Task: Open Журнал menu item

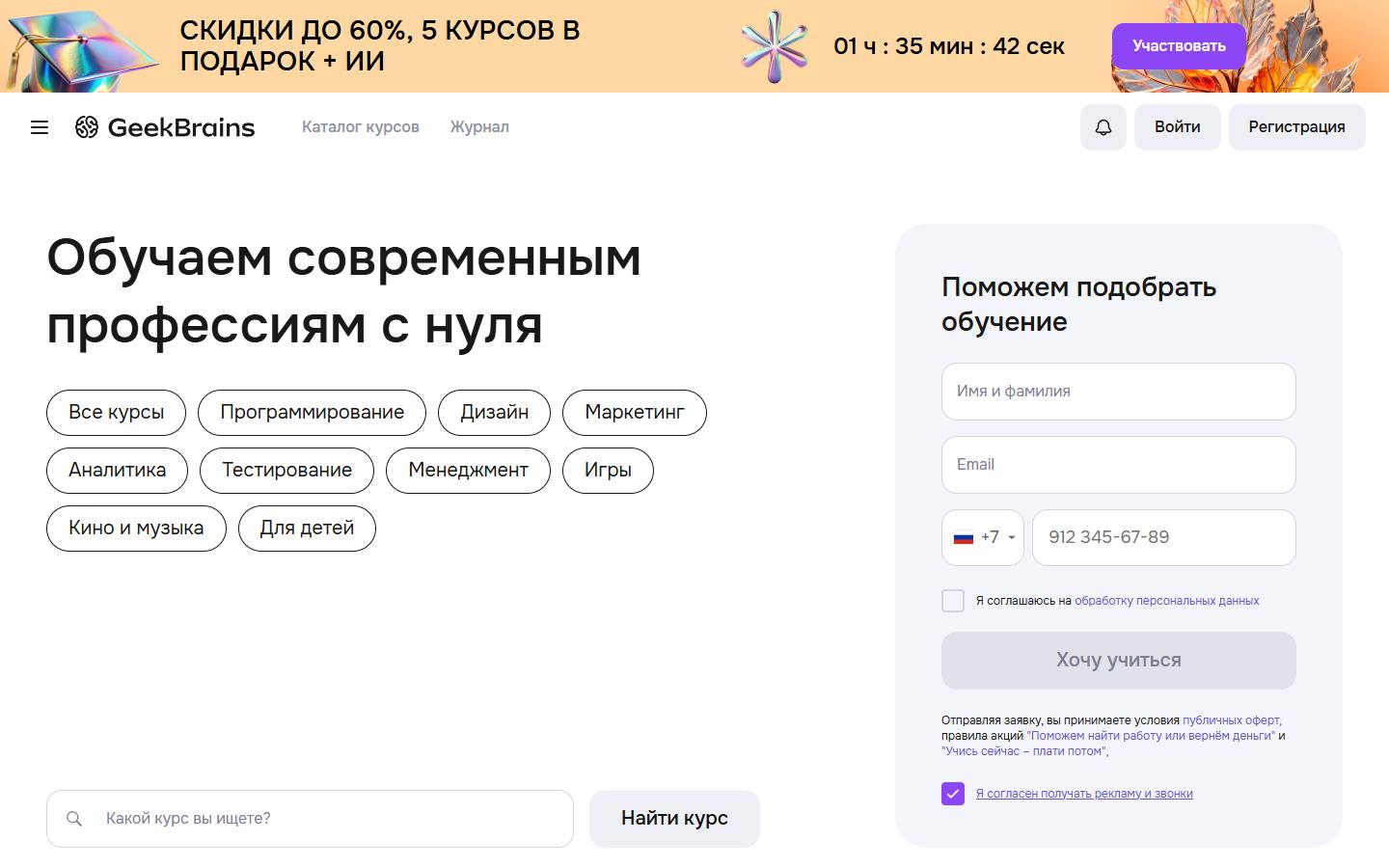Action: 479,127
